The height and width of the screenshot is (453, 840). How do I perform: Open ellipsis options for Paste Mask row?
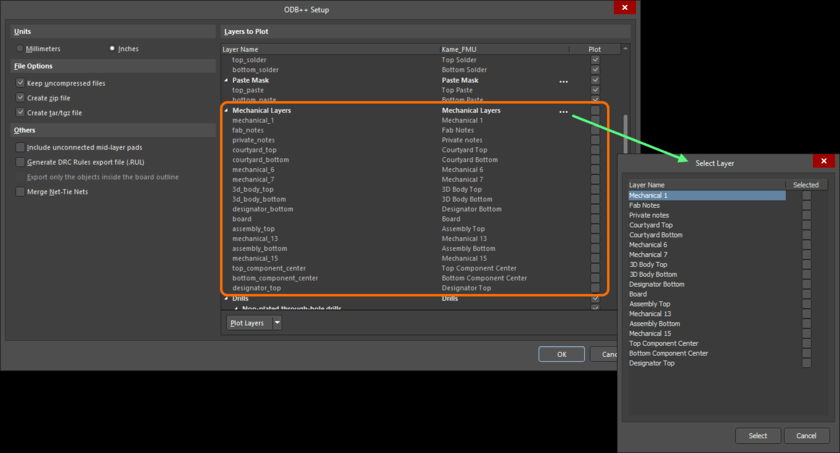(x=564, y=82)
